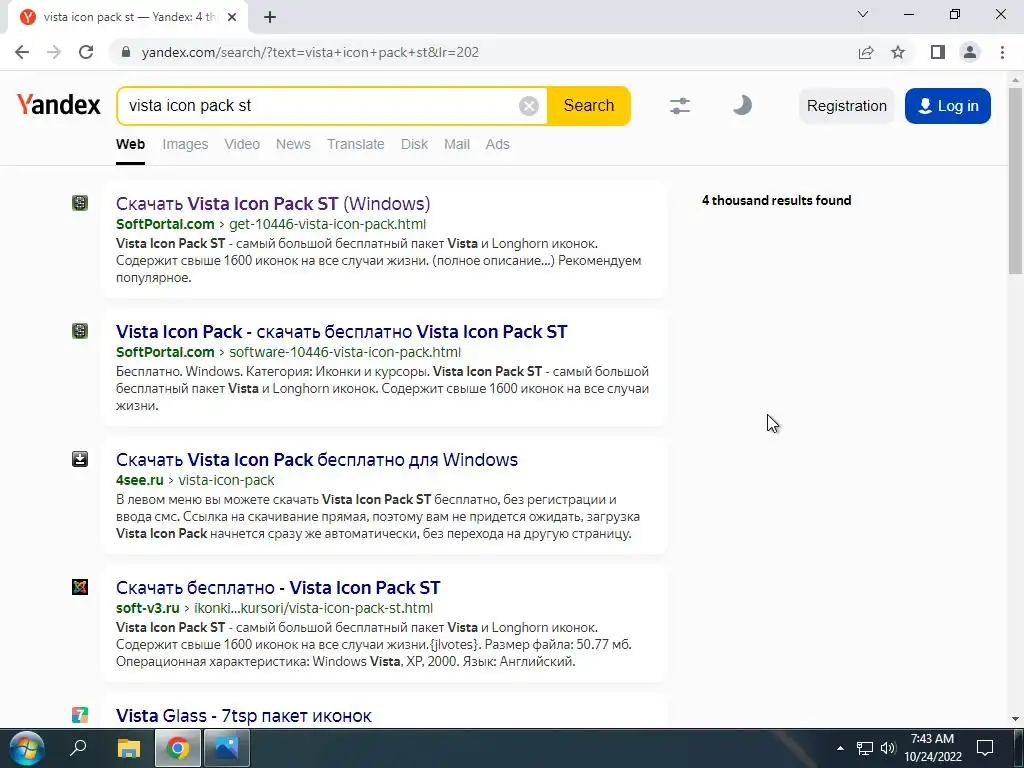
Task: Click favicon of first SoftPortal result
Action: pyautogui.click(x=80, y=203)
